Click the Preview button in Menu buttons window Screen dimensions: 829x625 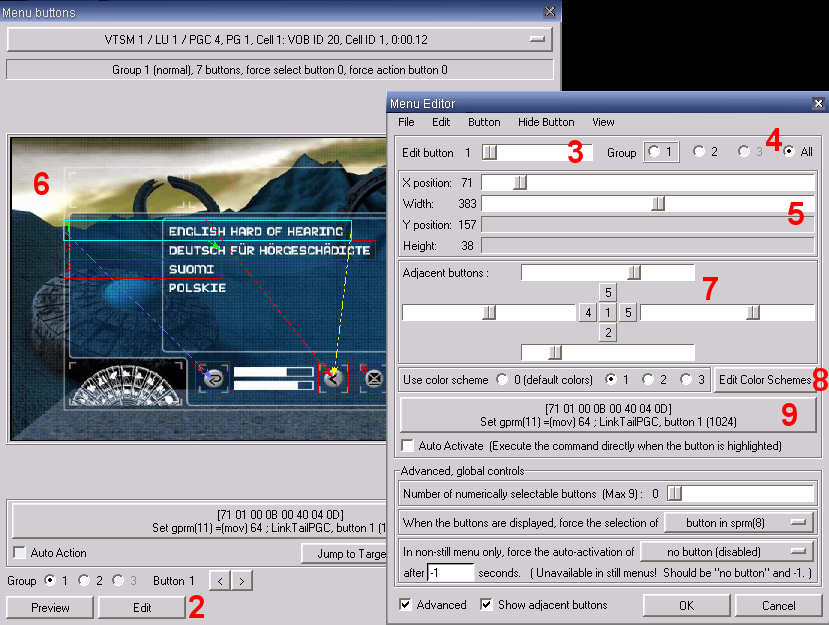[50, 608]
